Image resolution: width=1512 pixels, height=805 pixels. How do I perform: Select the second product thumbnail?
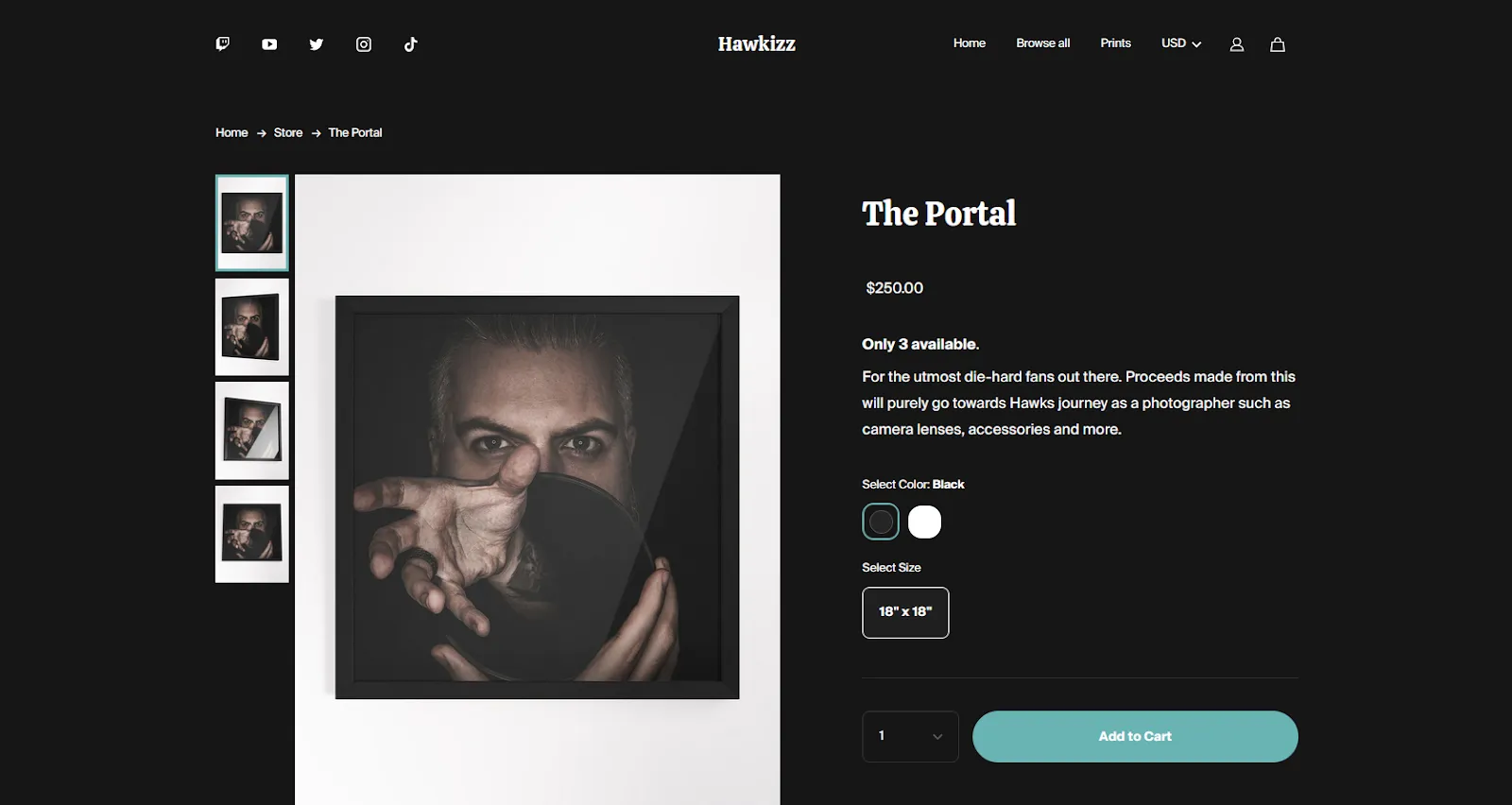point(252,327)
